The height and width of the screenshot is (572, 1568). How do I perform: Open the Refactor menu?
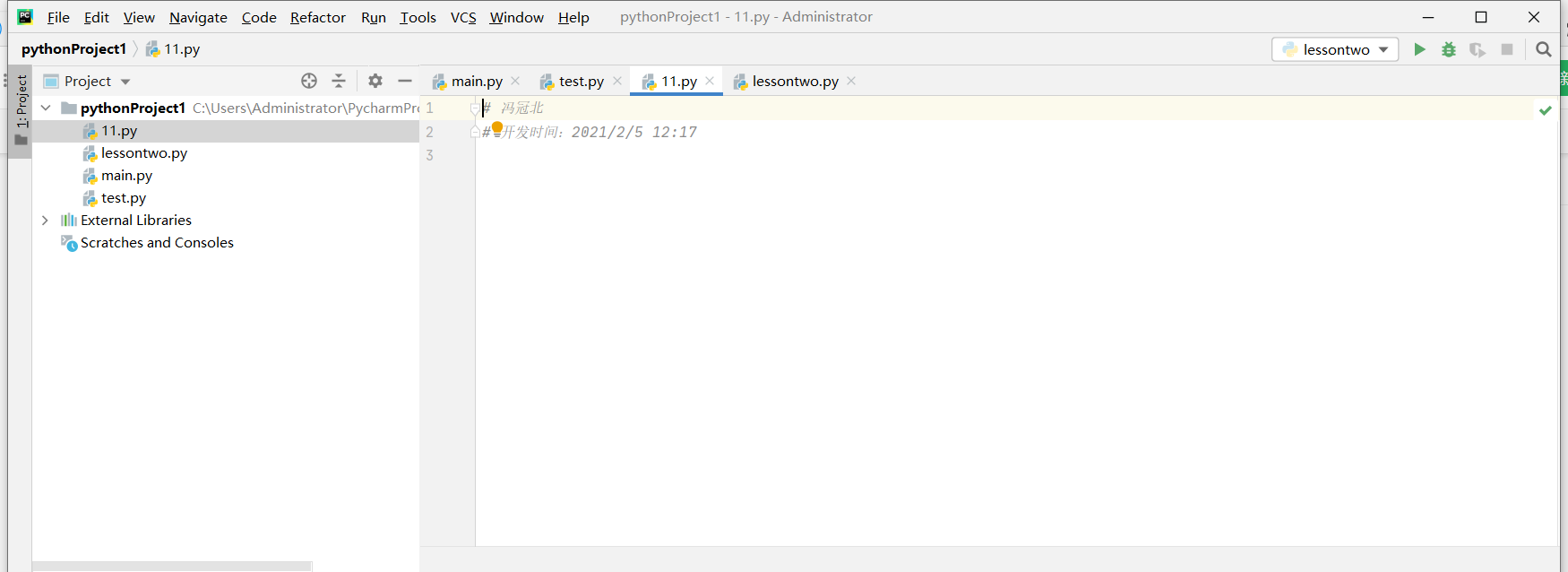pos(318,17)
